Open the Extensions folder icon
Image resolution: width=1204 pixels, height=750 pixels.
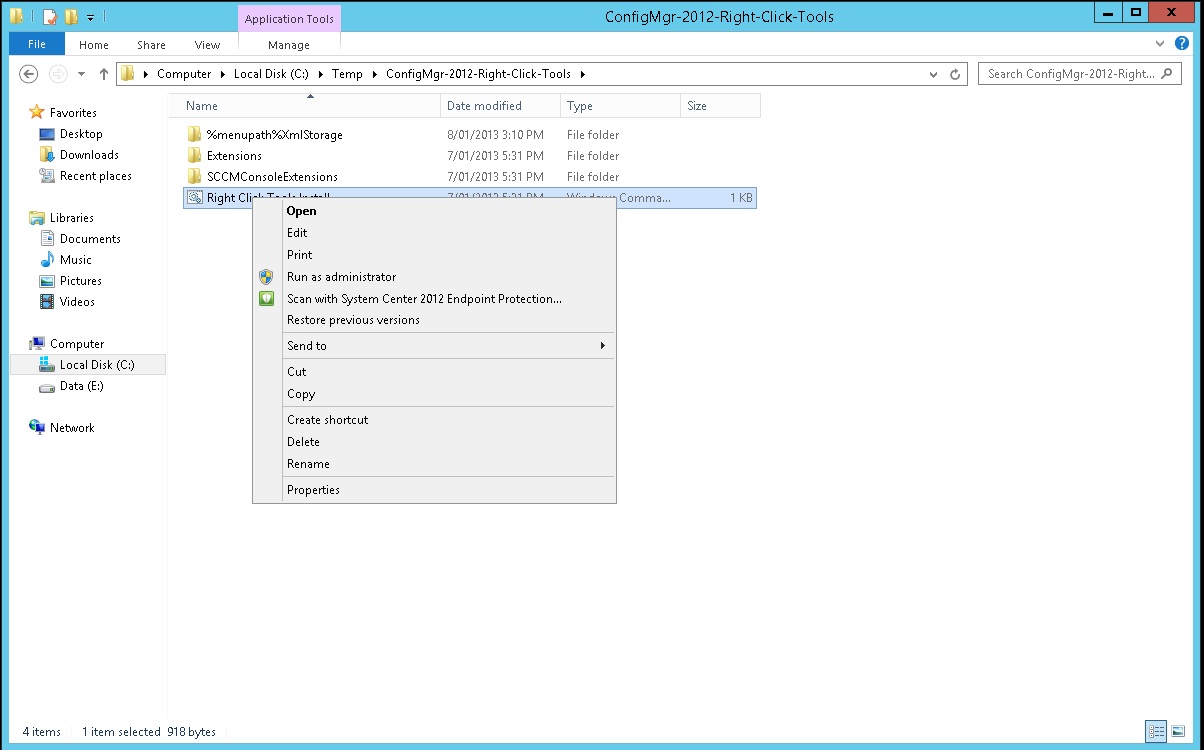[195, 156]
